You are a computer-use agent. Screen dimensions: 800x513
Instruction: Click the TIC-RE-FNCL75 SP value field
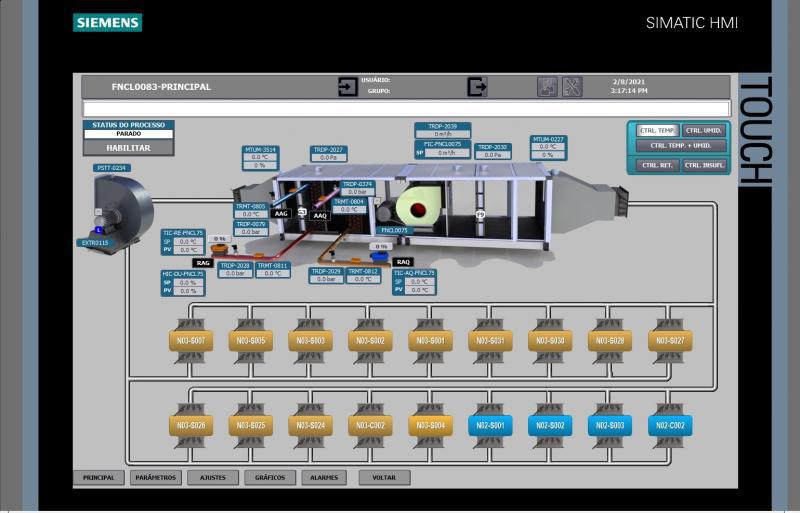[189, 241]
